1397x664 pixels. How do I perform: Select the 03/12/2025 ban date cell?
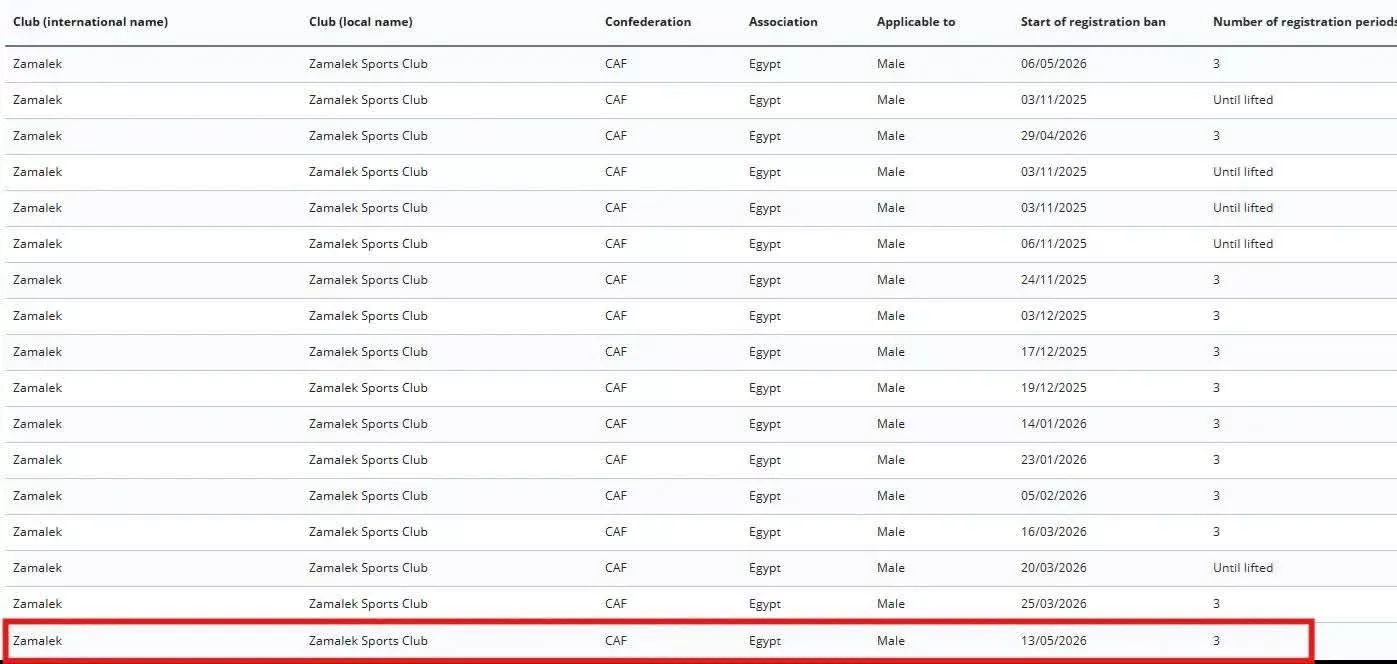[1054, 316]
